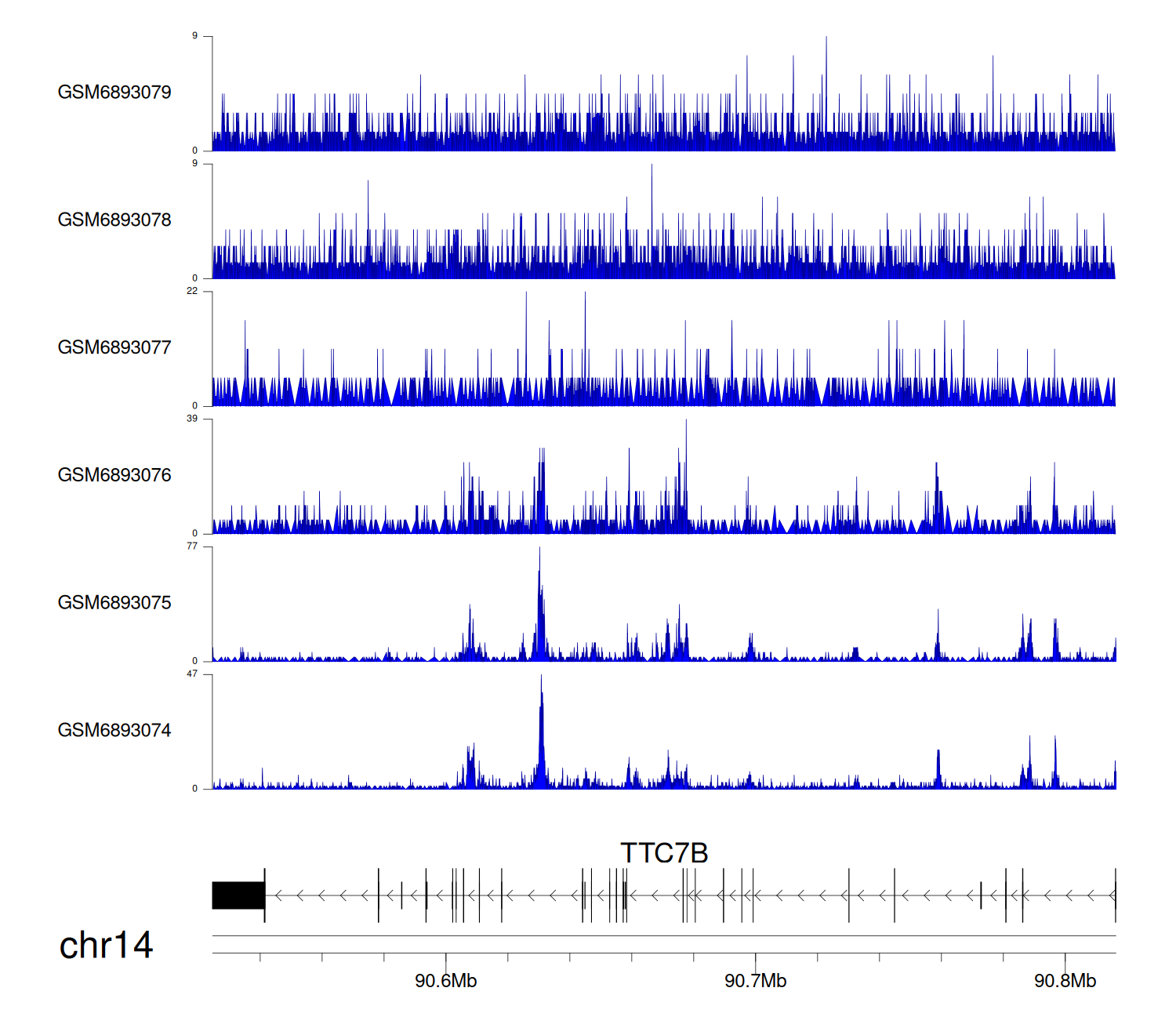Screen dimensions: 1176x1035
Task: Select the GSM6893074 track name
Action: (114, 731)
